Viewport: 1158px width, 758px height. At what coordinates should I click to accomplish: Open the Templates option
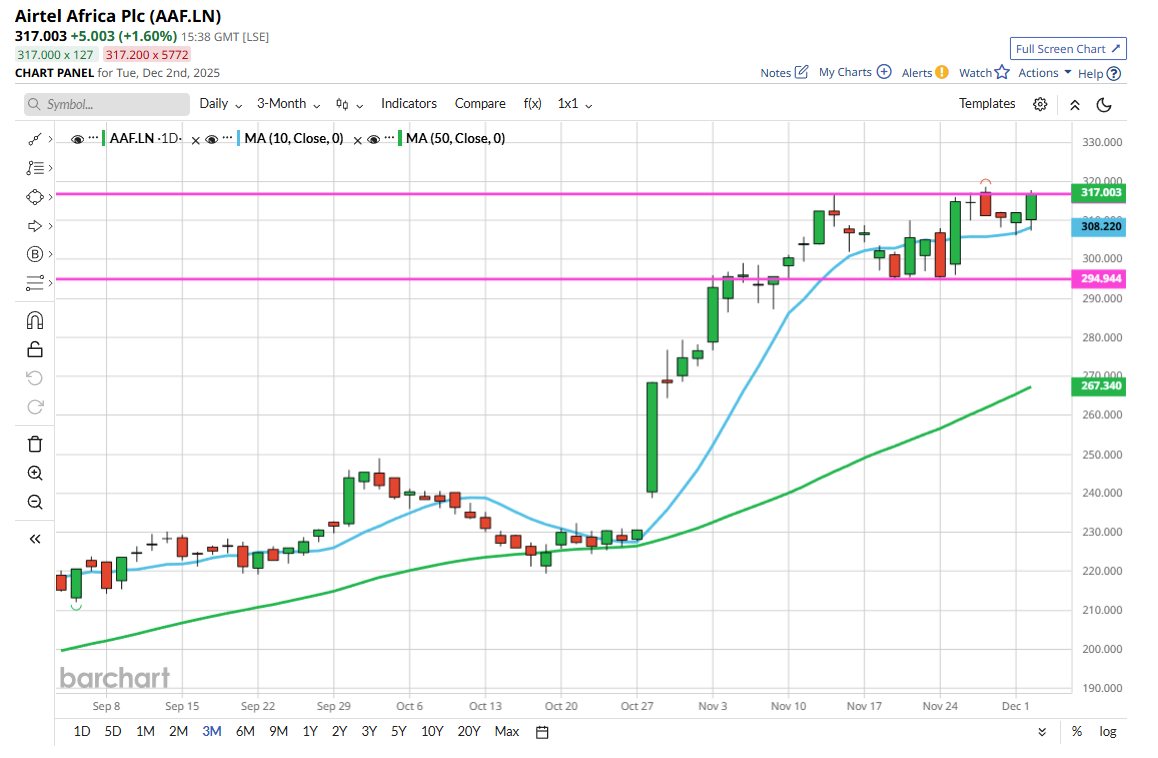pos(986,104)
